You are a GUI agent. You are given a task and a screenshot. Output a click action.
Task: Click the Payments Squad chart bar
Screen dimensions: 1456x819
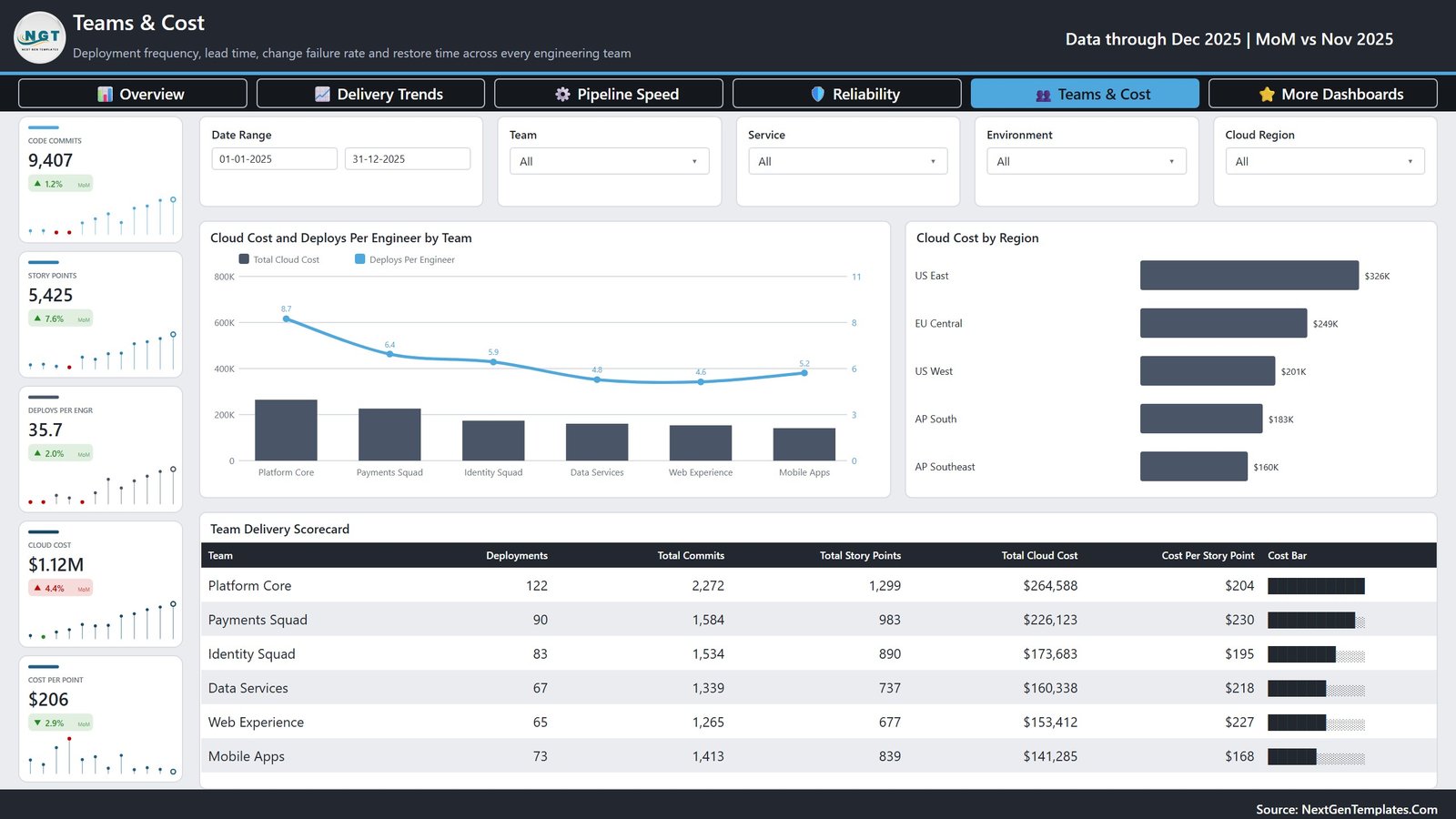(x=389, y=435)
